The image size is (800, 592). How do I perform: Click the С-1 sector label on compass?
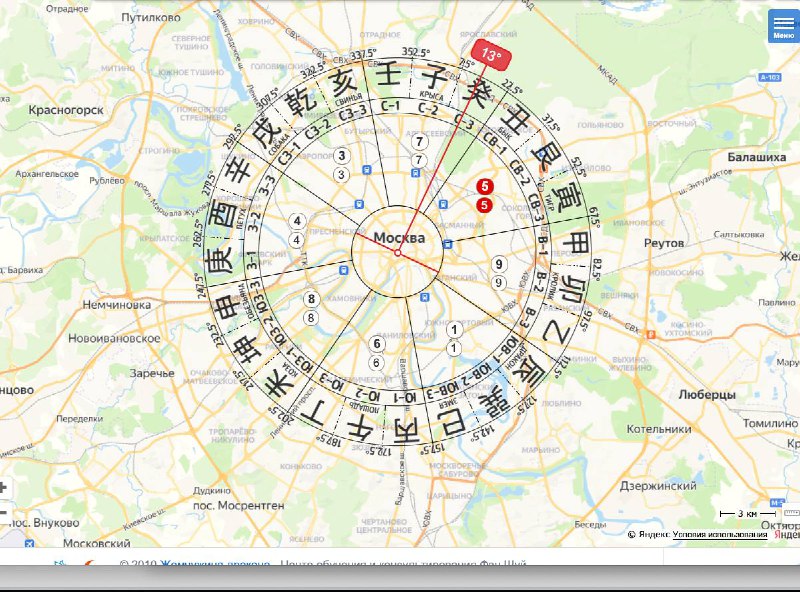coord(390,106)
